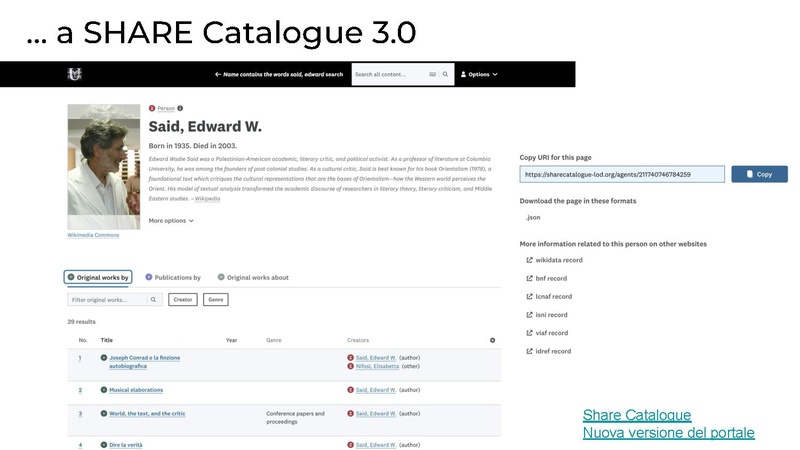Switch to Publications by tab
The width and height of the screenshot is (800, 450).
point(173,277)
